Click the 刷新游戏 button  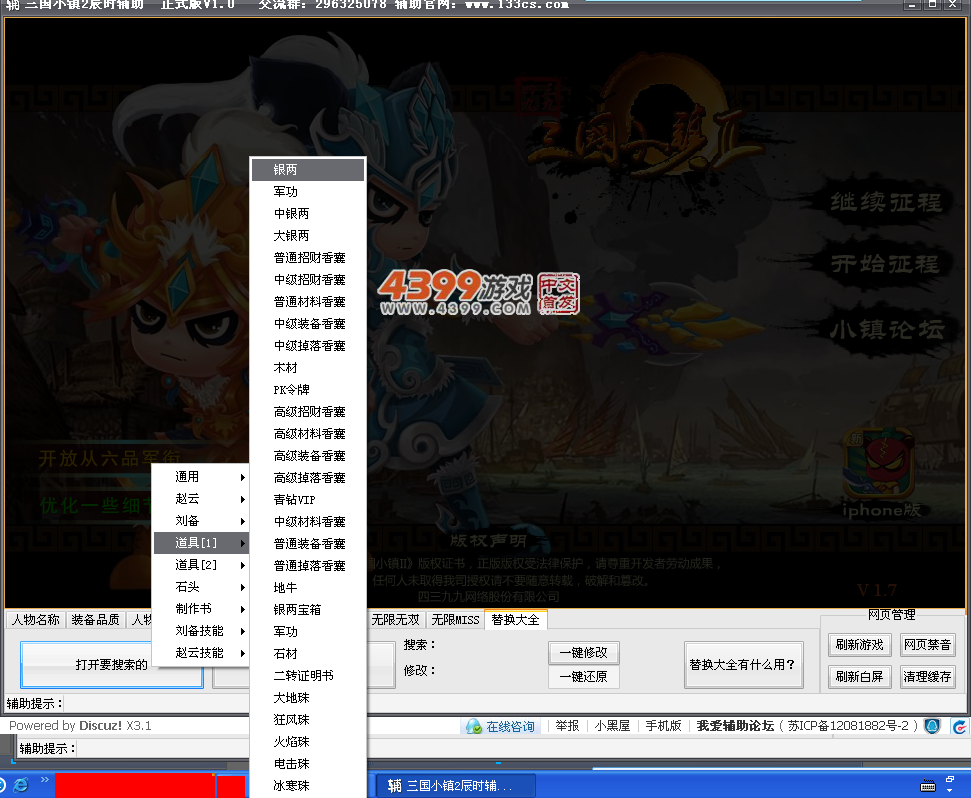point(860,644)
